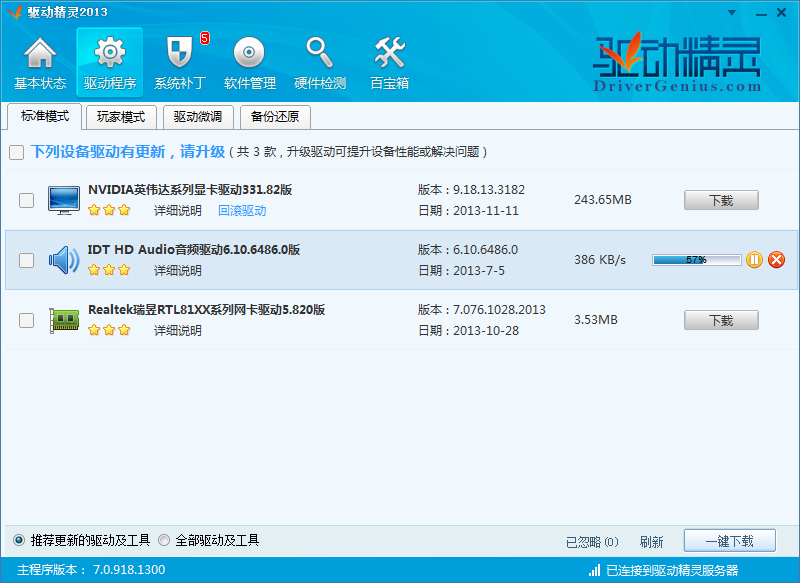Click the 下列设备驱动有更新，请升级 heading
The image size is (800, 583).
point(128,151)
